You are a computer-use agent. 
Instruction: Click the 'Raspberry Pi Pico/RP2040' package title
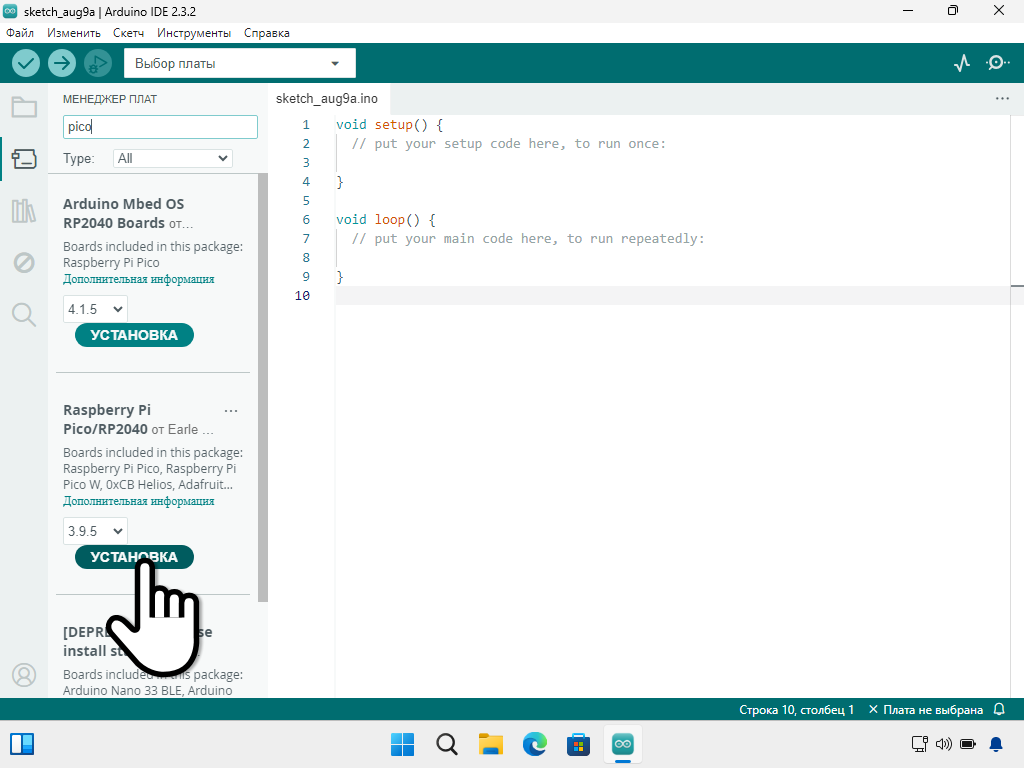(106, 419)
